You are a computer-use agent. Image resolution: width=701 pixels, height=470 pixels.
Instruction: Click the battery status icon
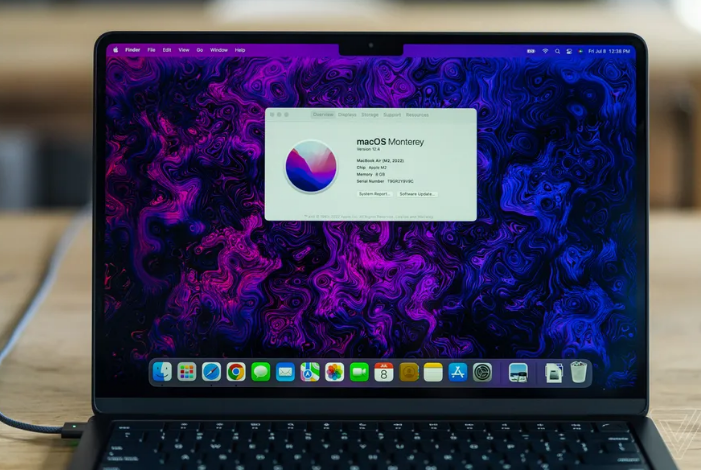click(x=531, y=51)
